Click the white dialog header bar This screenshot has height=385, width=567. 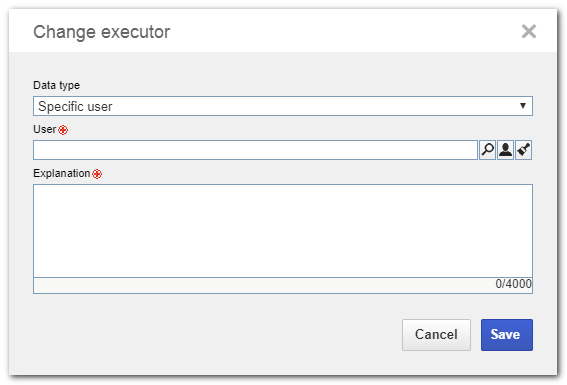[x=283, y=31]
